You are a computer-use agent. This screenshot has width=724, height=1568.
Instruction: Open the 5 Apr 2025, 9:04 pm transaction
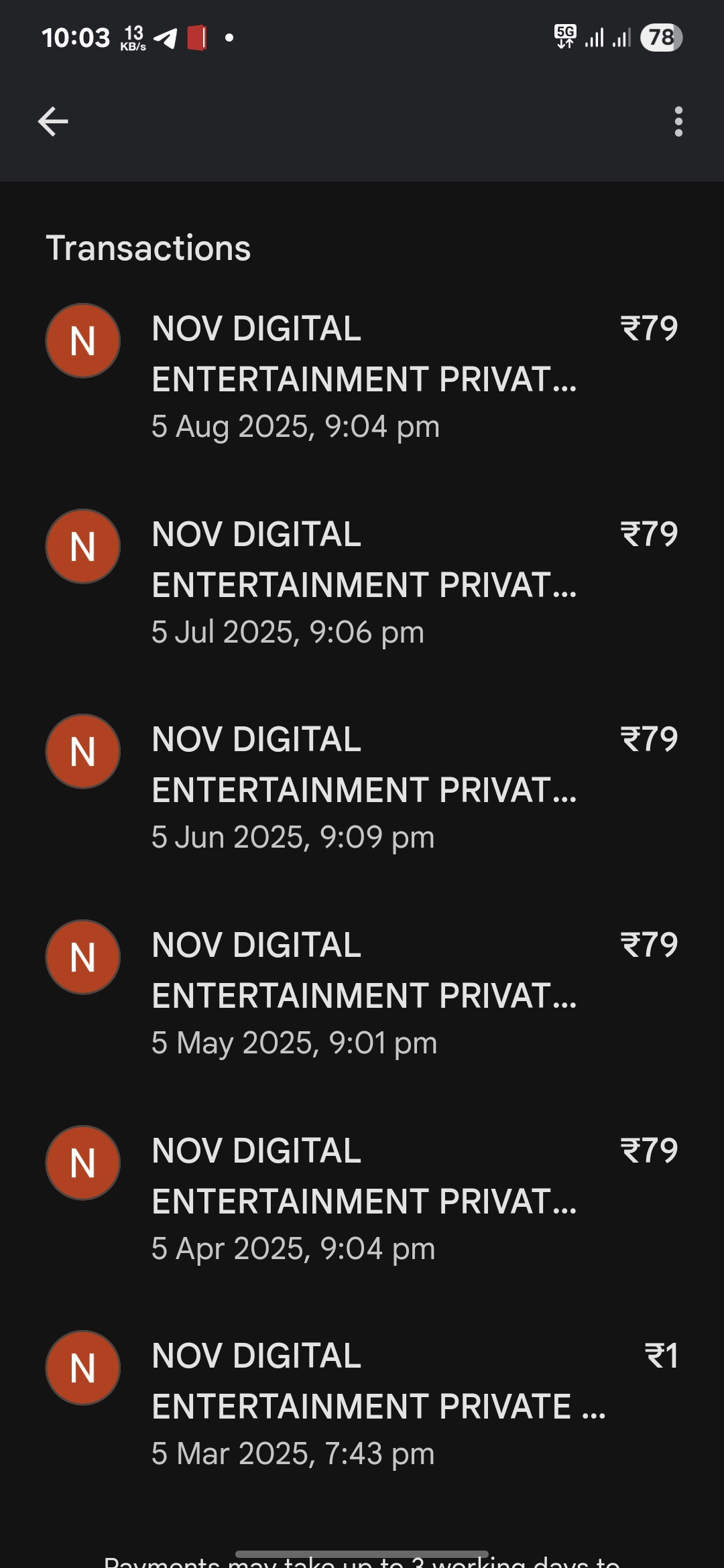pos(363,1199)
